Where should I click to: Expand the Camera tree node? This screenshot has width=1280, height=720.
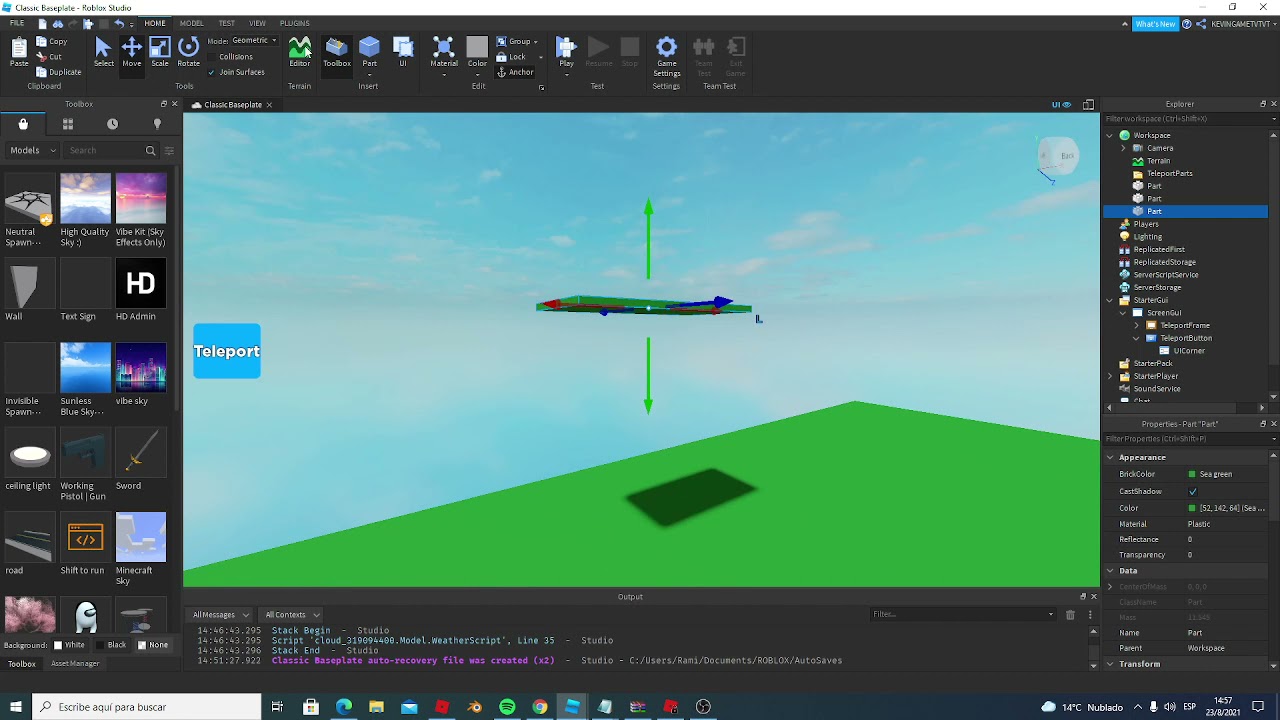tap(1123, 148)
